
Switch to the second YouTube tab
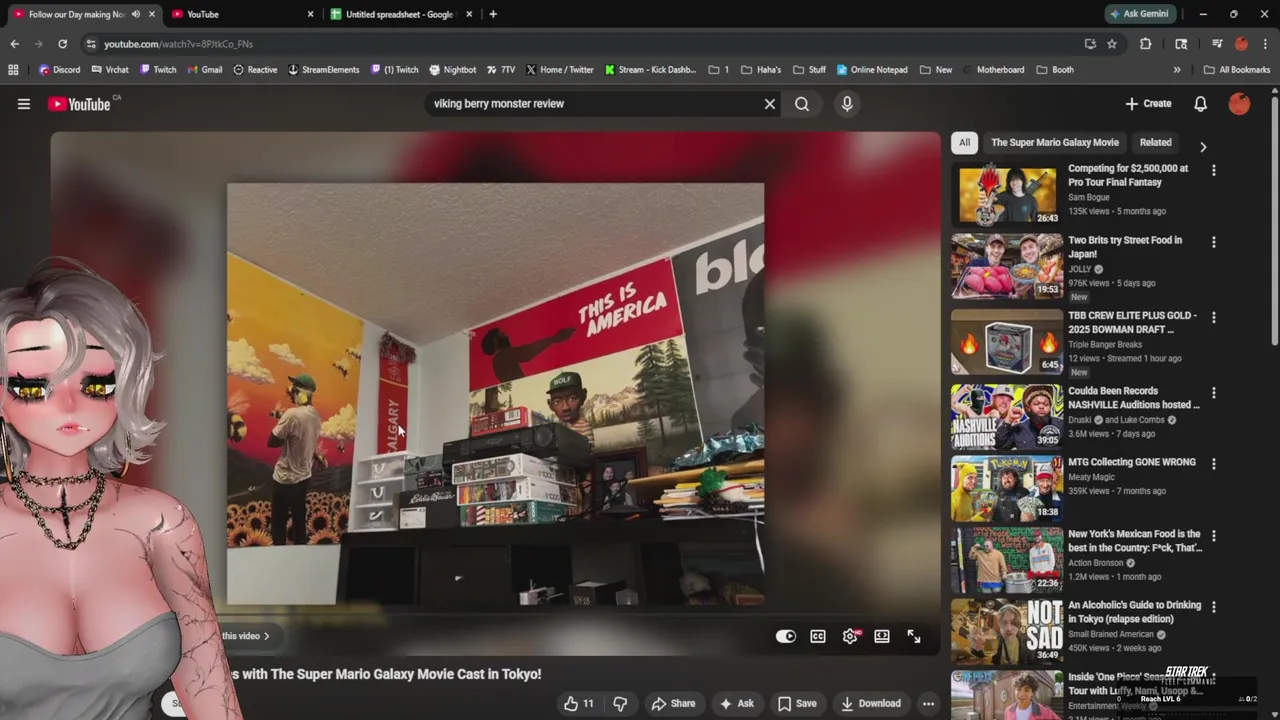(242, 14)
